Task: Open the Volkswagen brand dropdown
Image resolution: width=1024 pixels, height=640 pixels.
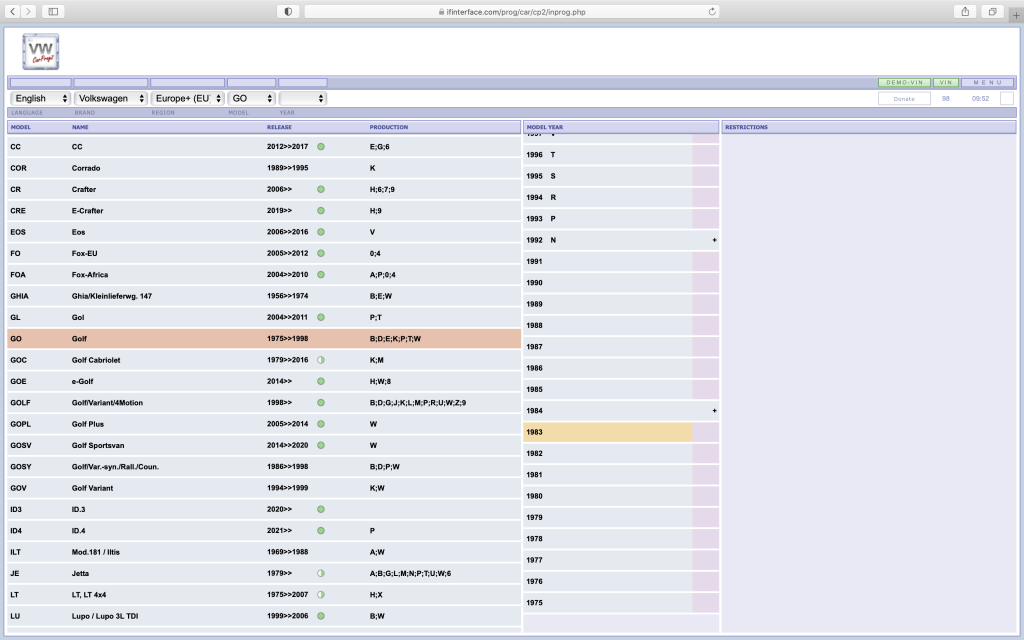Action: (x=110, y=98)
